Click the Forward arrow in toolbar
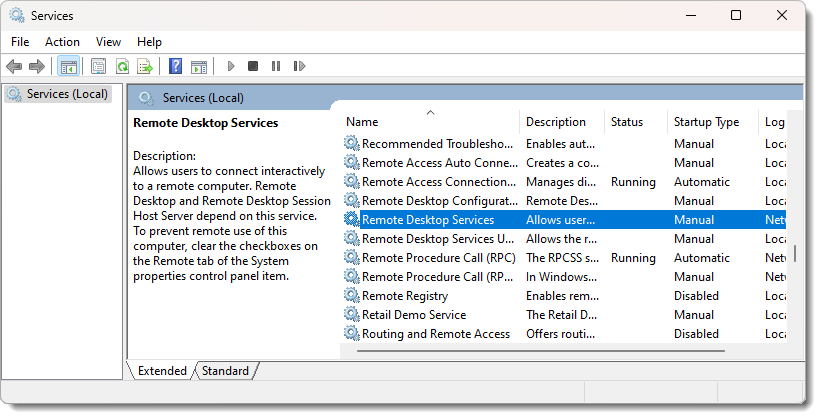 pos(37,67)
